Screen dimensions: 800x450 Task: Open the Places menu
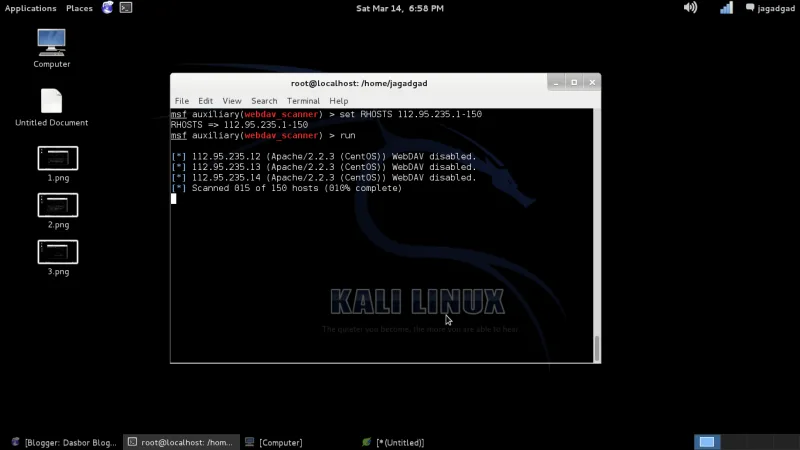click(79, 8)
